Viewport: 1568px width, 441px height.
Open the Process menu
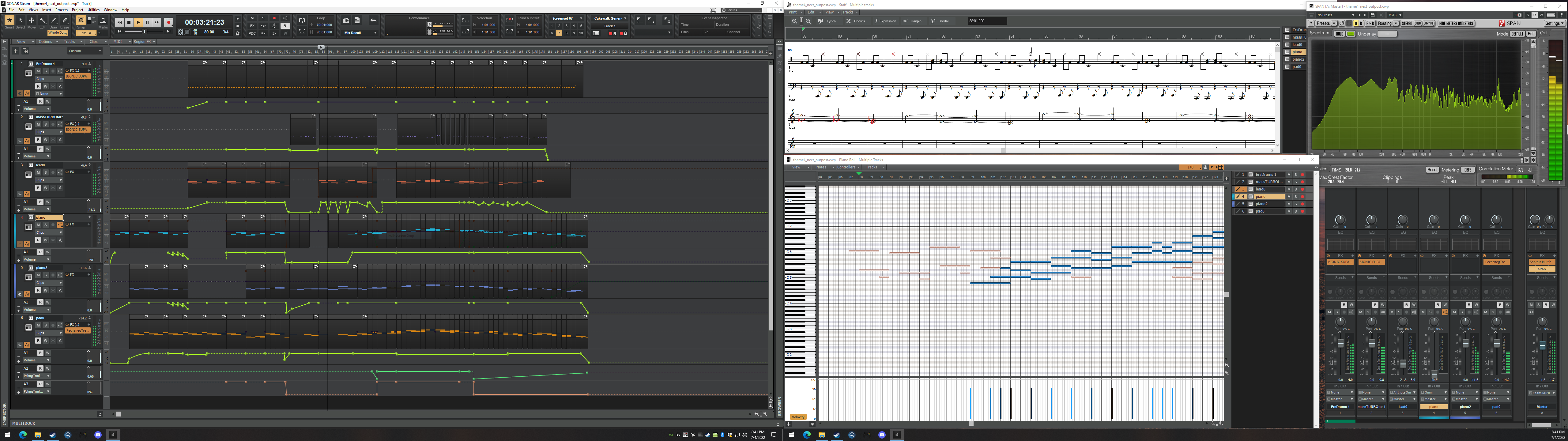click(x=62, y=10)
